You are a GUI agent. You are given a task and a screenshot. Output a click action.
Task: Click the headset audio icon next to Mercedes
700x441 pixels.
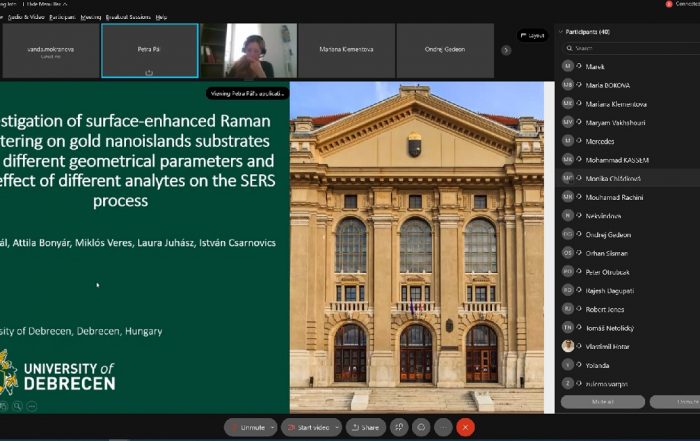[x=579, y=141]
